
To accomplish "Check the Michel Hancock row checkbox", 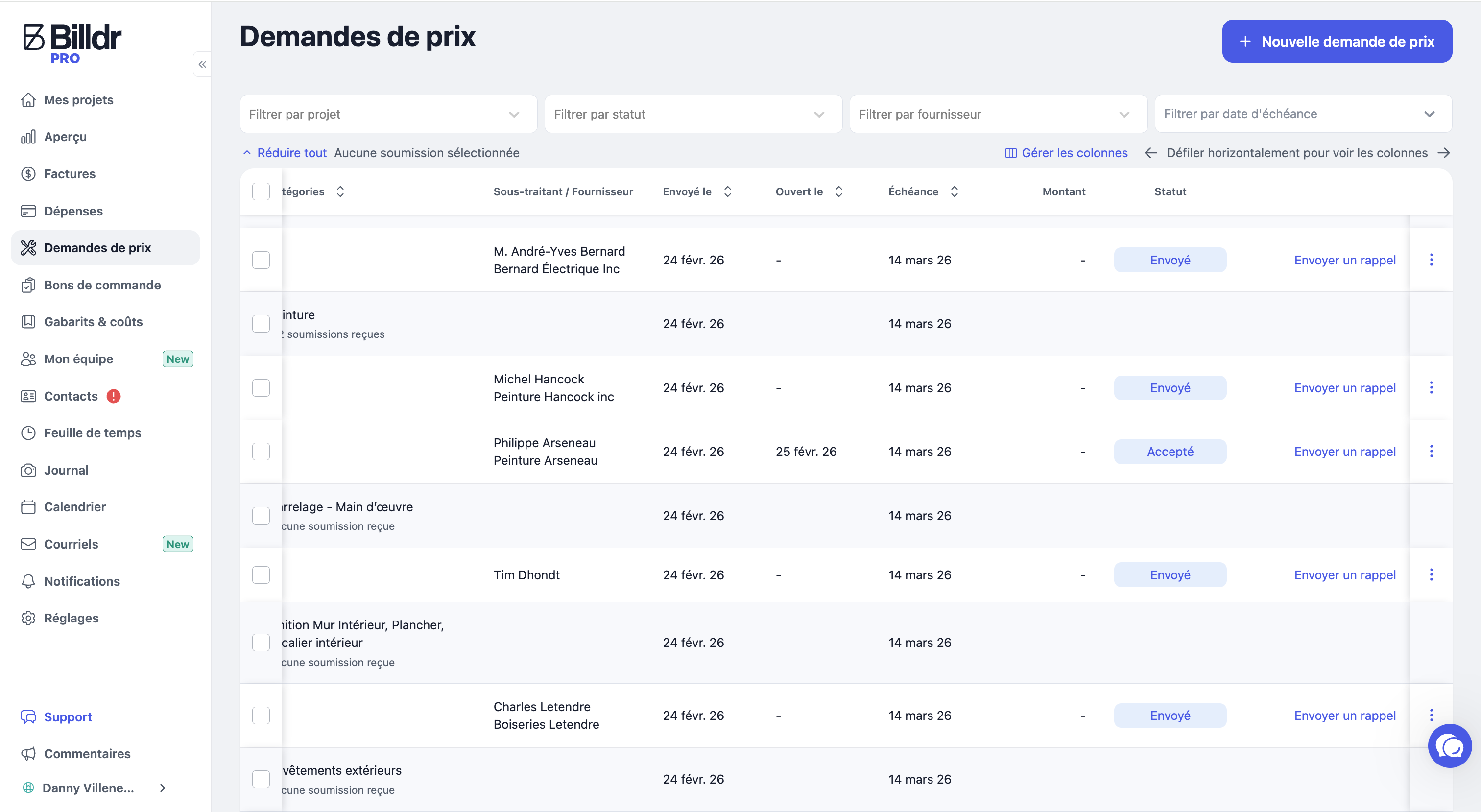I will pyautogui.click(x=261, y=387).
